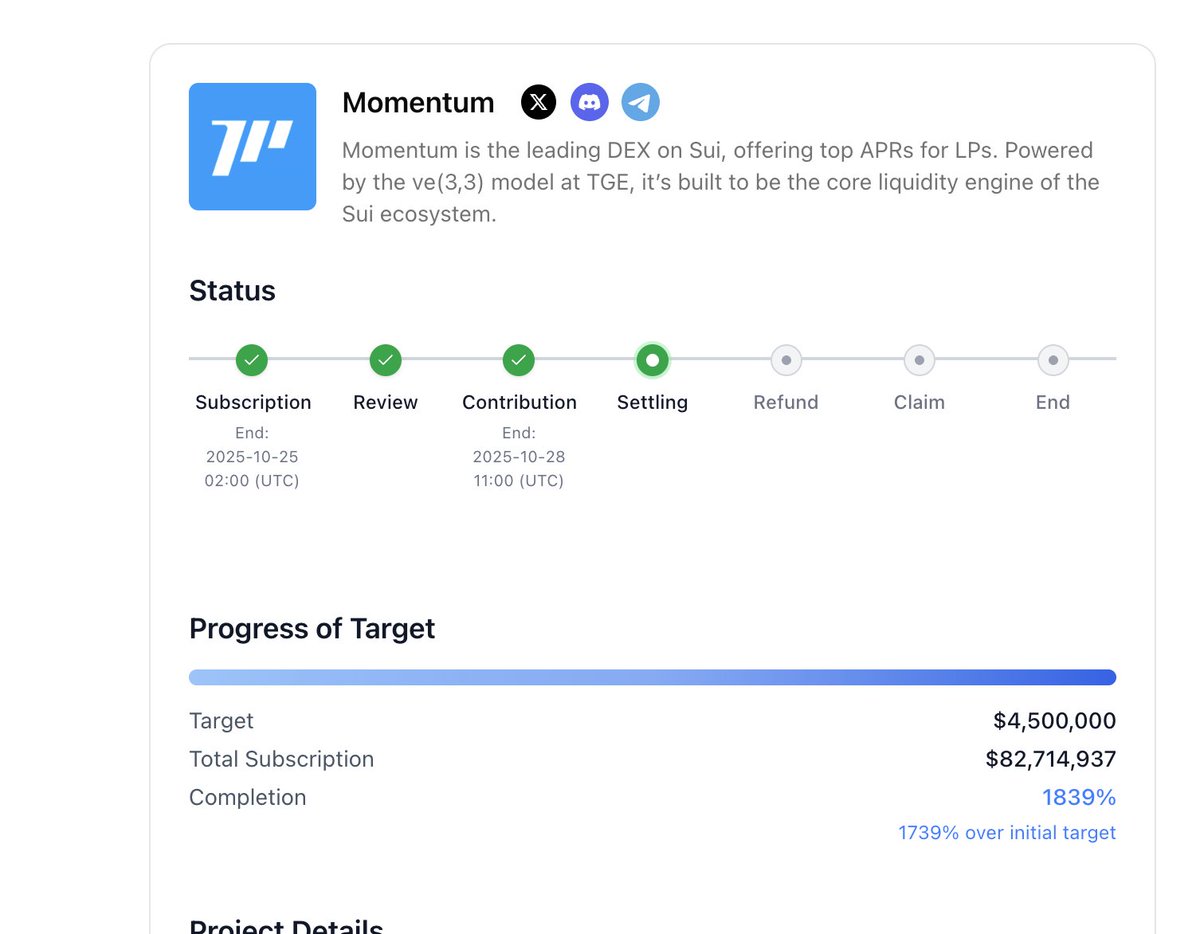
Task: Open Momentum's X (Twitter) profile icon
Action: pos(539,102)
